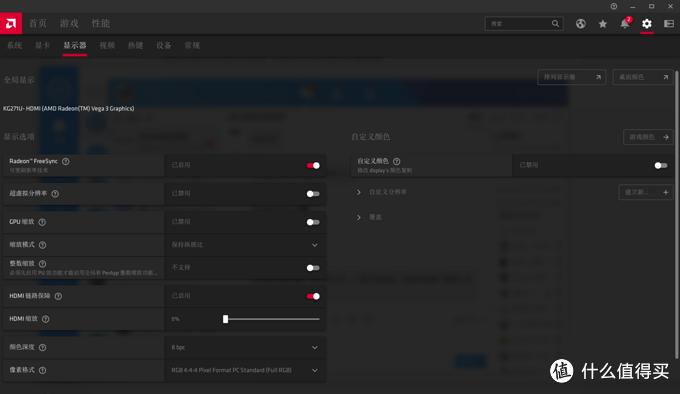Image resolution: width=680 pixels, height=394 pixels.
Task: Select the 显示器 settings tab
Action: click(x=75, y=45)
